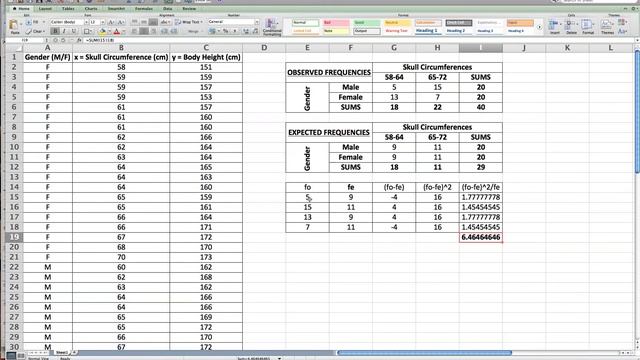
Task: Toggle Underline formatting button
Action: pos(73,31)
